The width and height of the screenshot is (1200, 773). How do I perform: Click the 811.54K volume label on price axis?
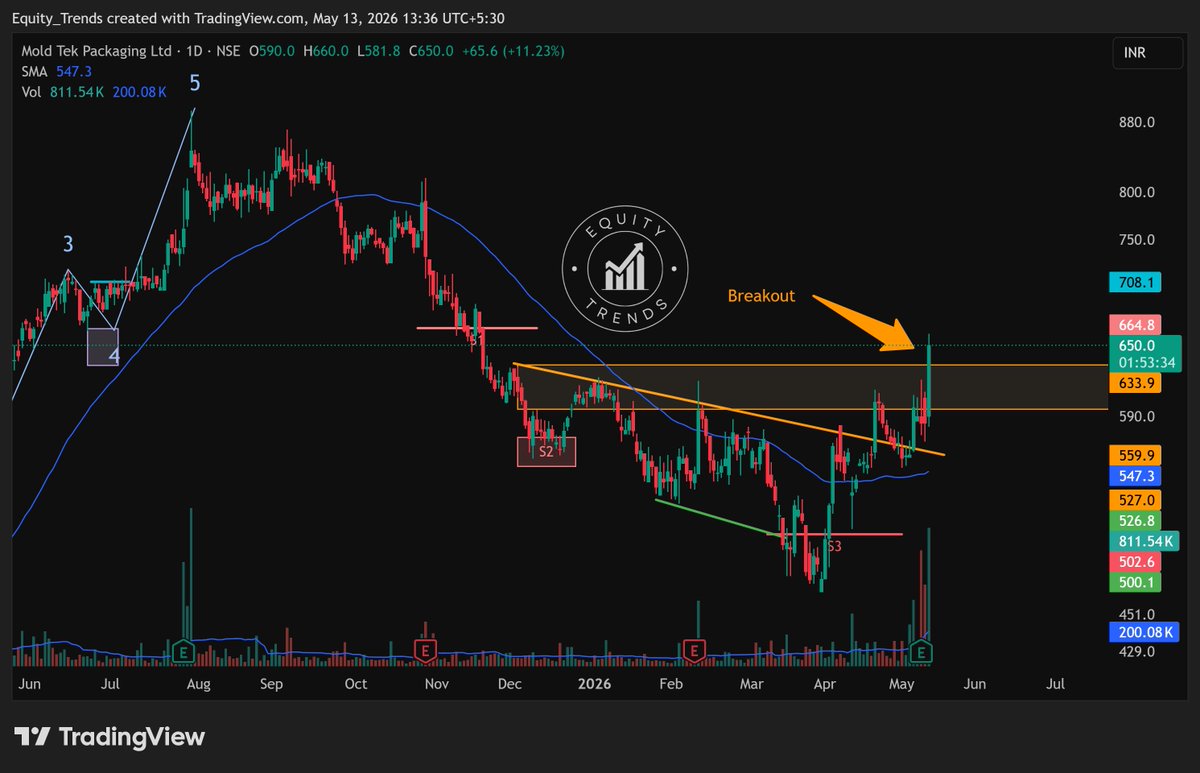[1145, 541]
